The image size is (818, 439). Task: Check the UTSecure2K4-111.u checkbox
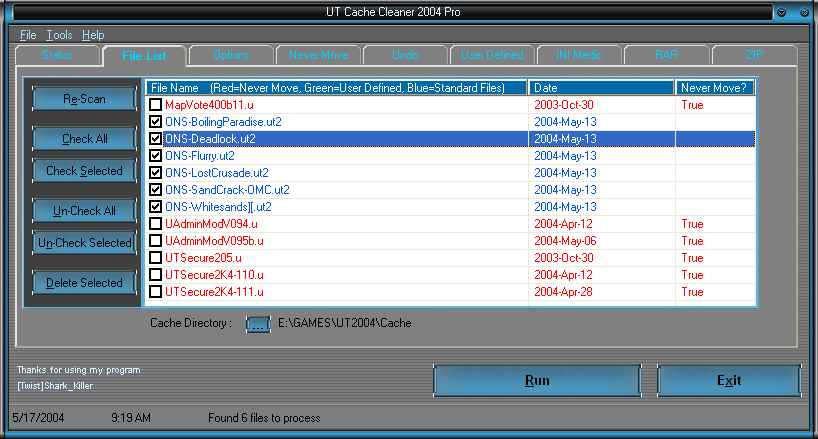(x=155, y=291)
